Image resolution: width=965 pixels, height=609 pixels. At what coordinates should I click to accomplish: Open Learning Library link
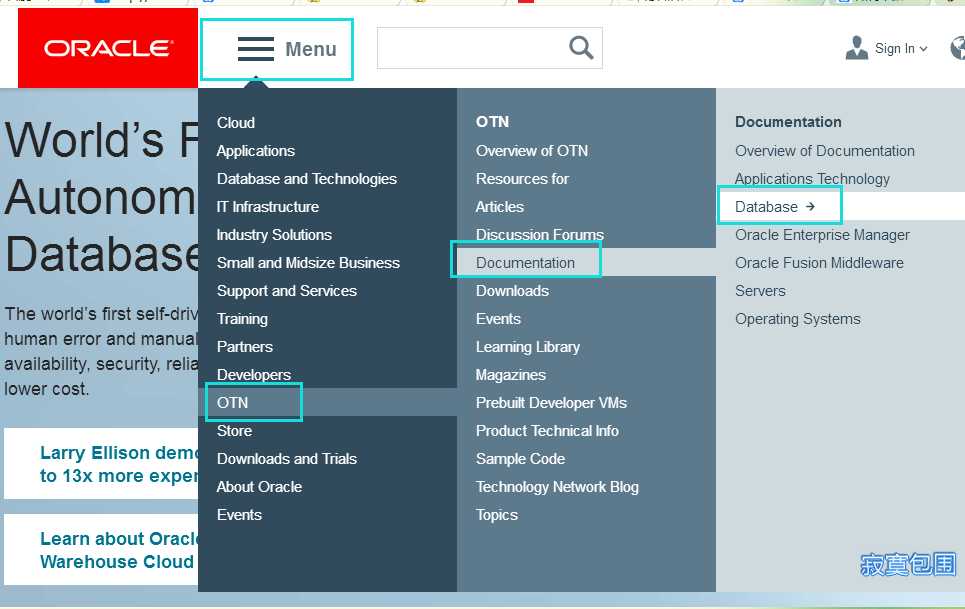click(527, 347)
